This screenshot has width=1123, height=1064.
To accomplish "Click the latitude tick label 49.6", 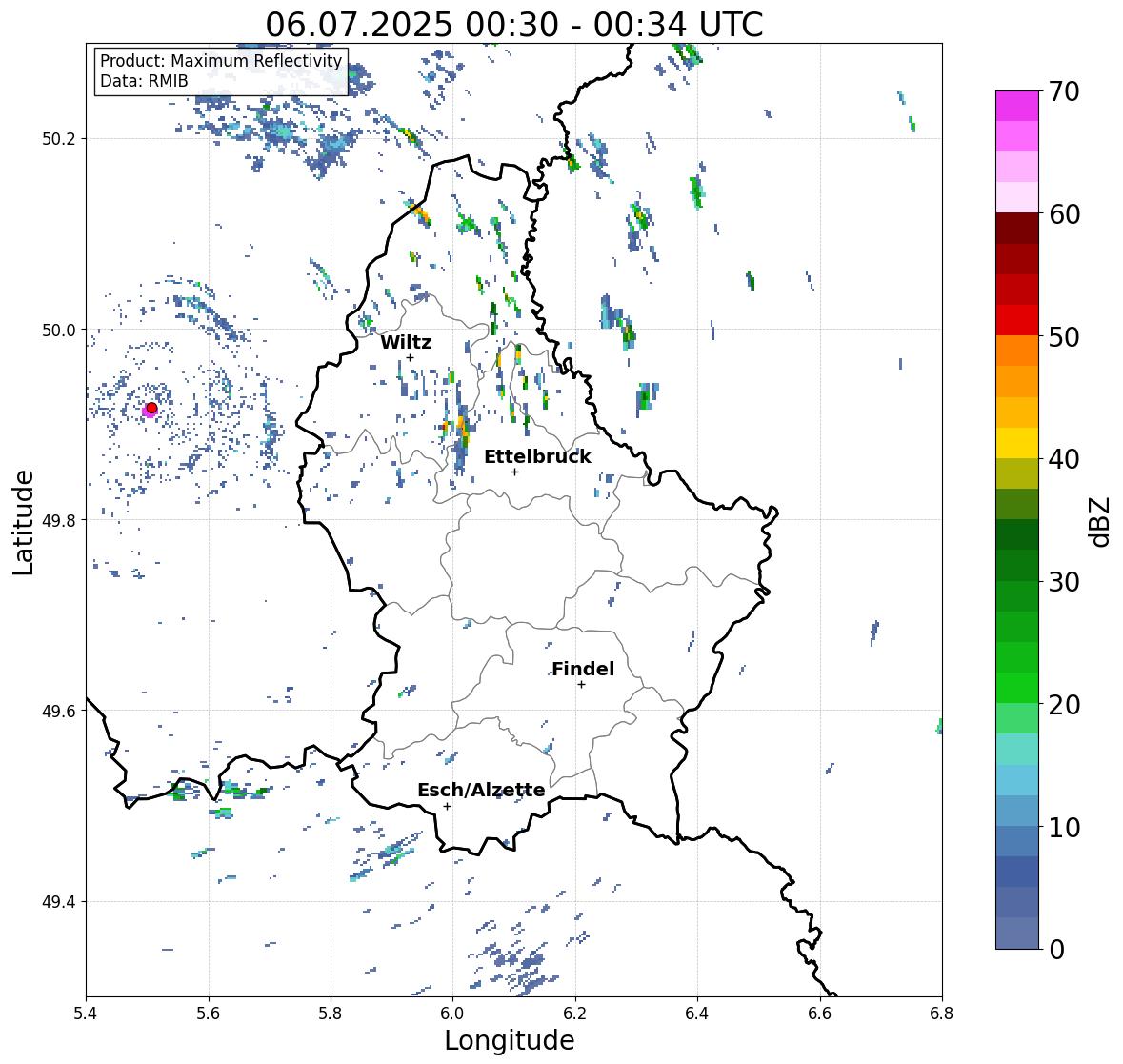I will 59,711.
